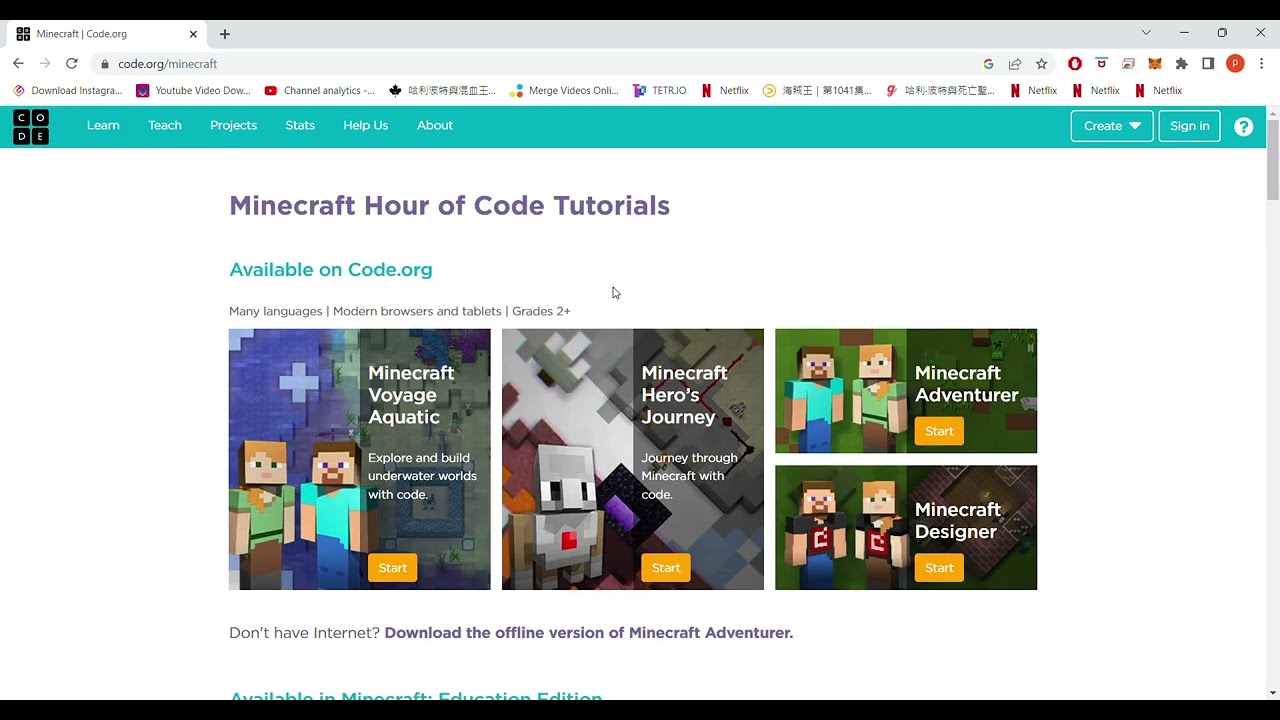The height and width of the screenshot is (720, 1280).
Task: Open the TETR.IO bookmark
Action: [x=660, y=90]
